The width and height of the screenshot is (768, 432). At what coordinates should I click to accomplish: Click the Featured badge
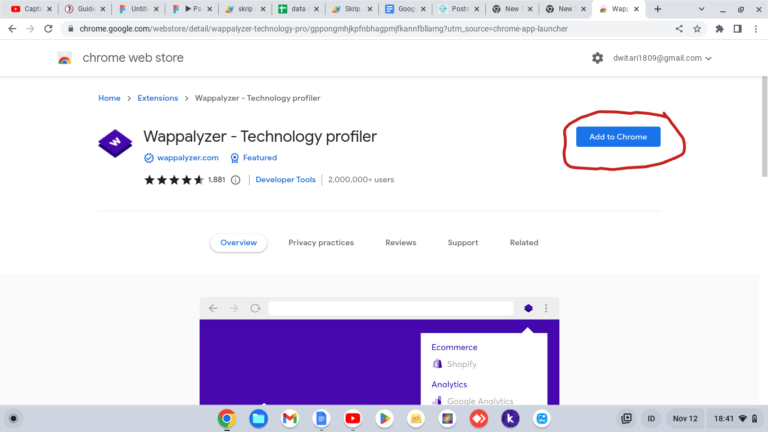click(x=254, y=158)
